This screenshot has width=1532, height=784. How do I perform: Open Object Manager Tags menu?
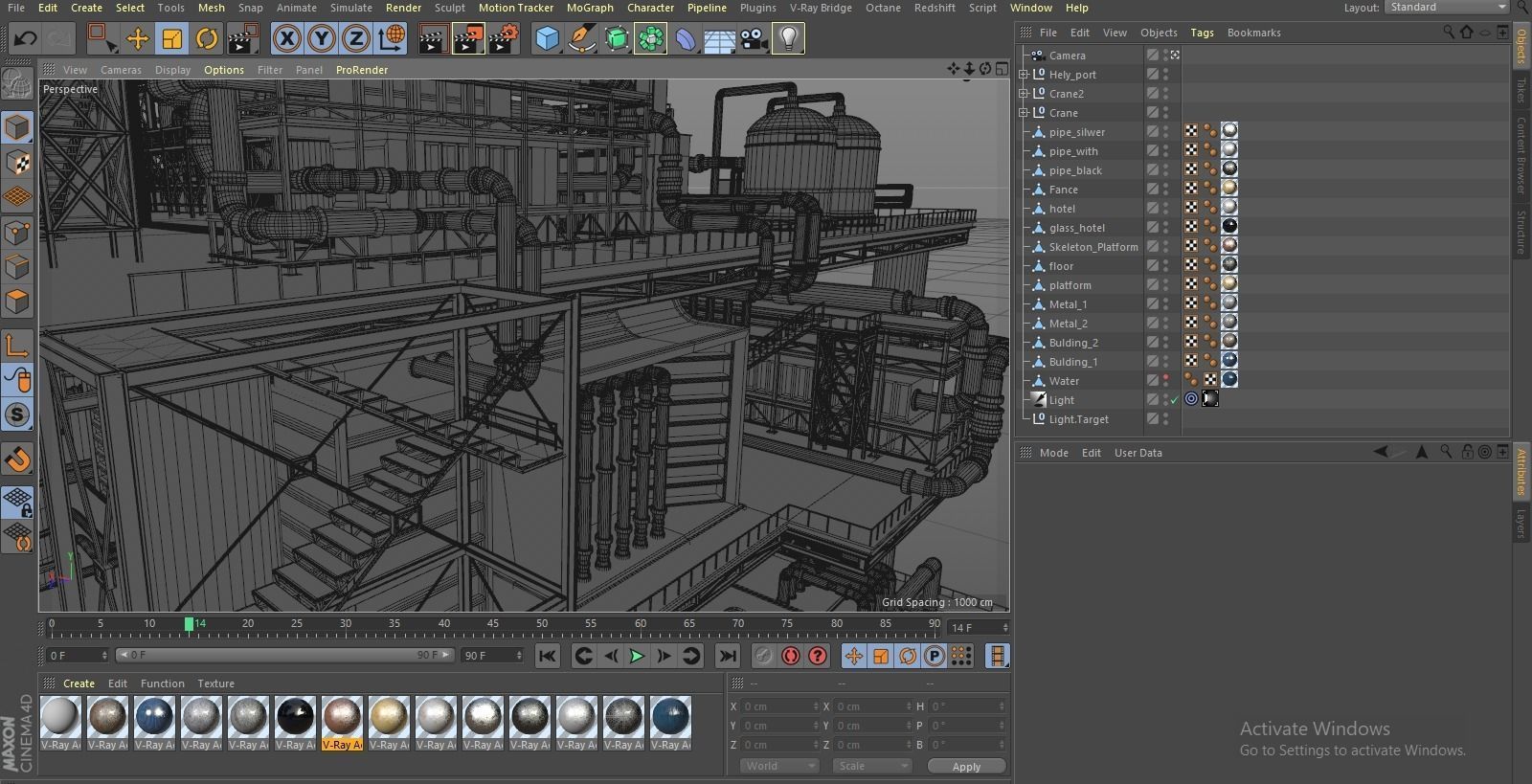pyautogui.click(x=1202, y=33)
